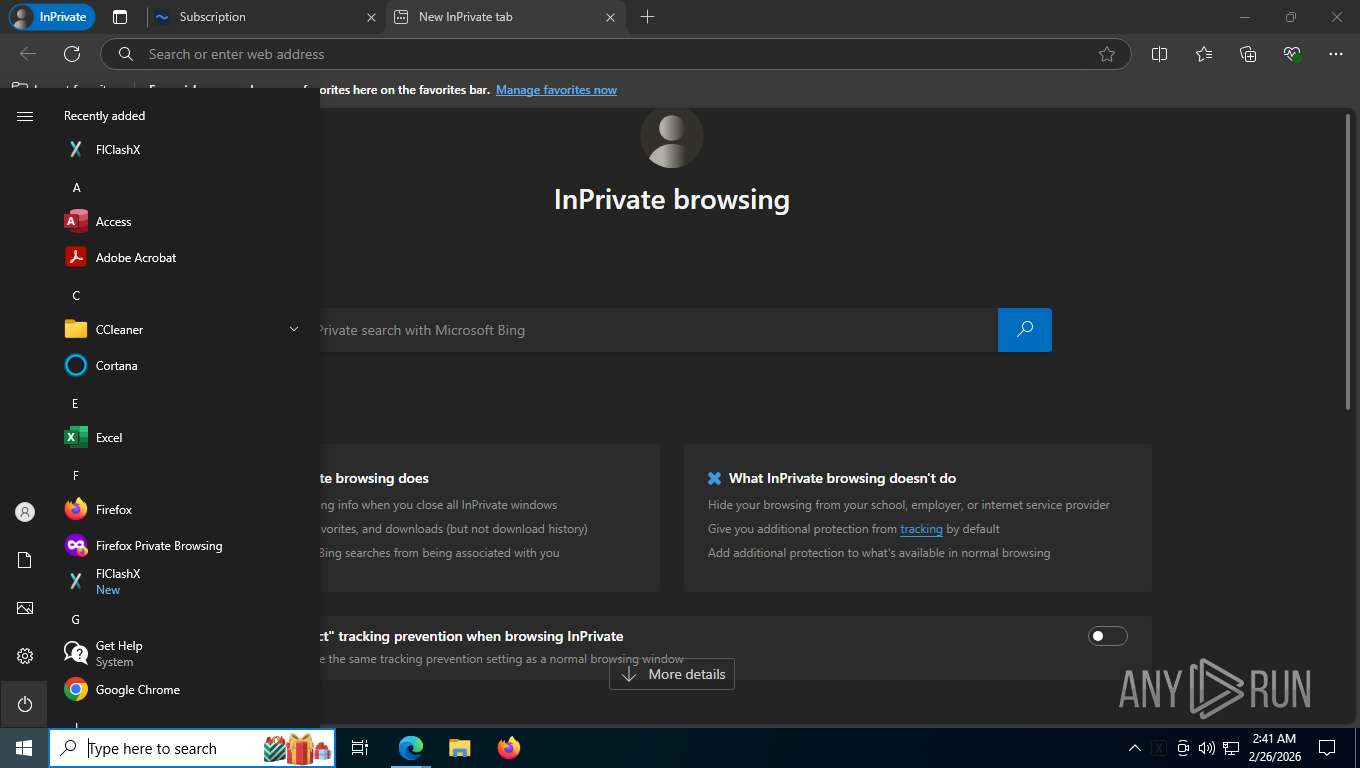The width and height of the screenshot is (1360, 768).
Task: Open Documents from Start sidebar
Action: click(25, 560)
